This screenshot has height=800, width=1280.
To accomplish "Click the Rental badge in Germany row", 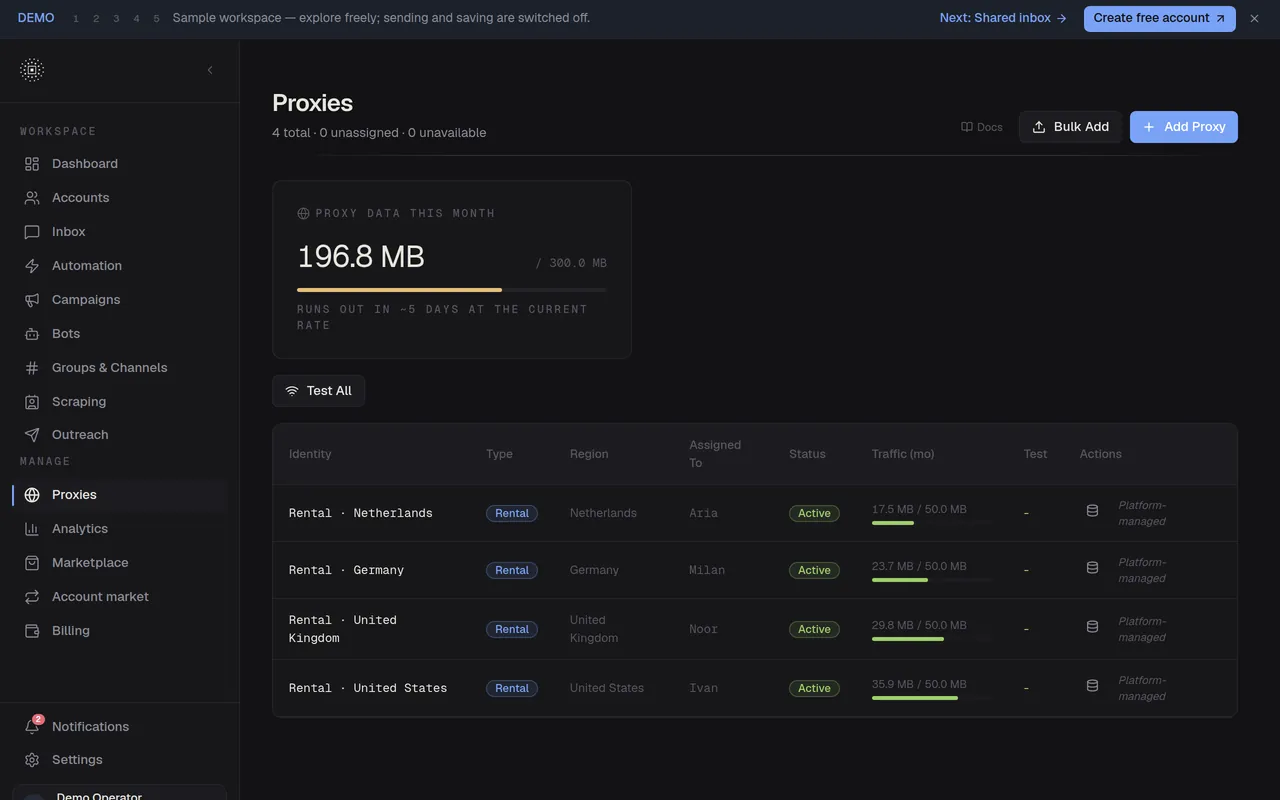I will tap(512, 570).
